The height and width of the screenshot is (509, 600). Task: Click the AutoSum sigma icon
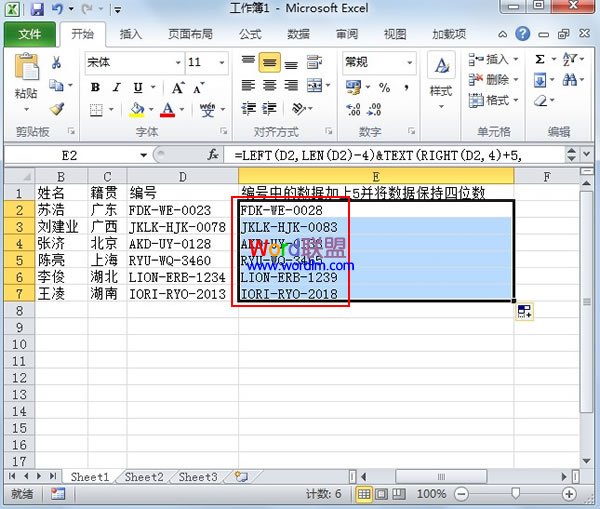540,60
